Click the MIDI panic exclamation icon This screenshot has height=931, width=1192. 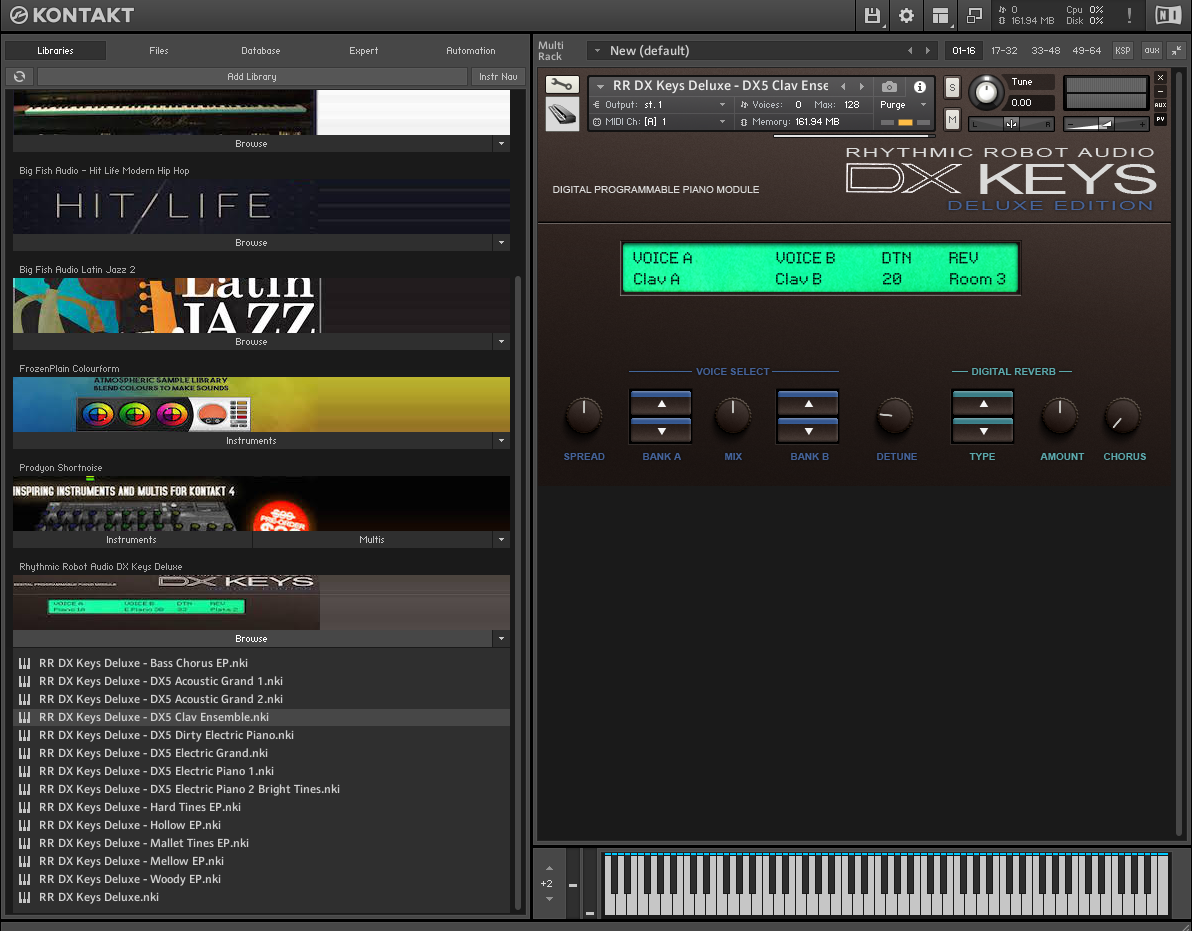[x=1130, y=15]
